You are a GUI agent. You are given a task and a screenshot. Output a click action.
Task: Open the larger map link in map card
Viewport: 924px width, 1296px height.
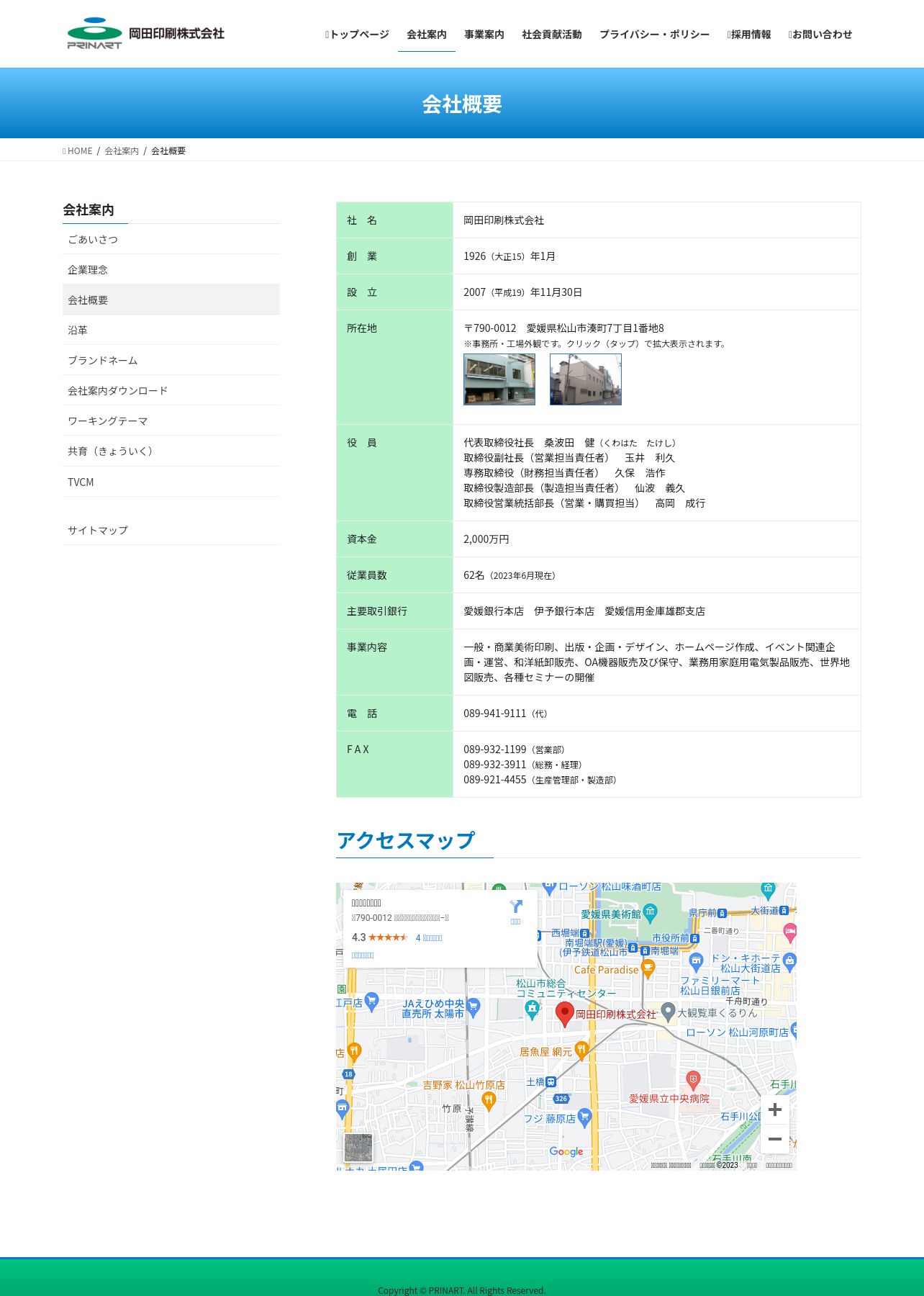[x=363, y=955]
